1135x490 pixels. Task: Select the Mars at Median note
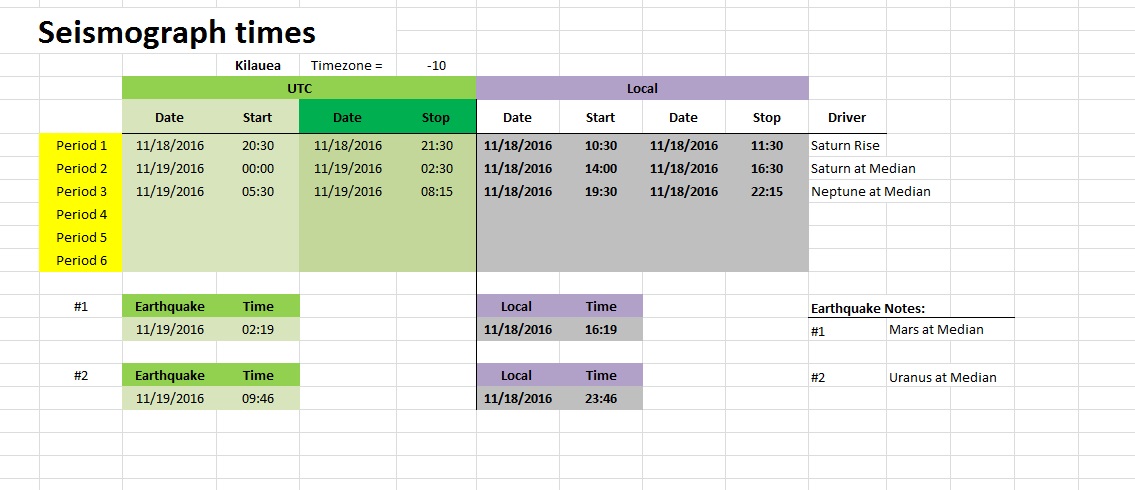(x=936, y=329)
